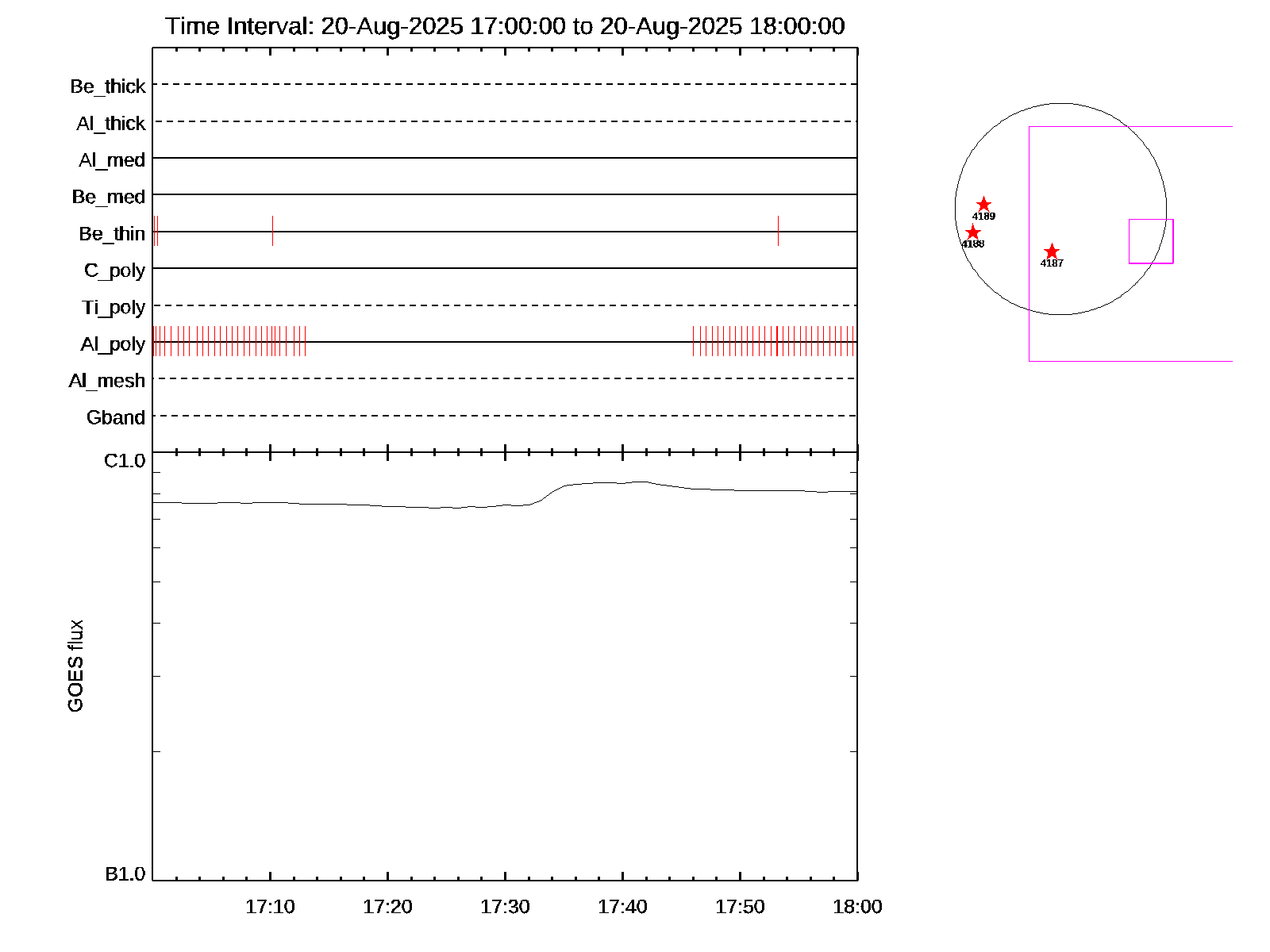Click the red star for region 4189
The image size is (1270, 952).
point(983,205)
